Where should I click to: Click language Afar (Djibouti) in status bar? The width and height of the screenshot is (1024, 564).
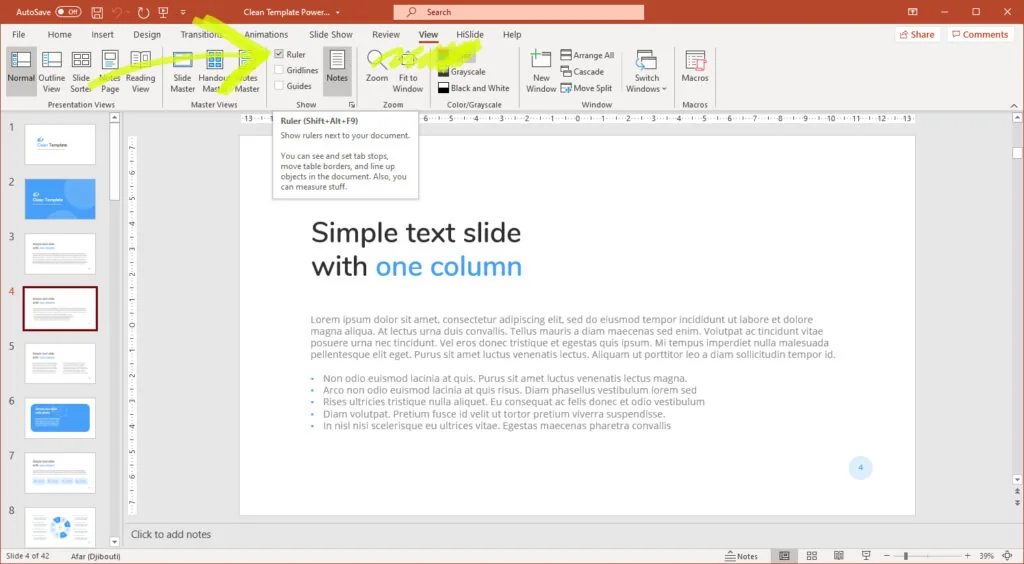pyautogui.click(x=95, y=556)
